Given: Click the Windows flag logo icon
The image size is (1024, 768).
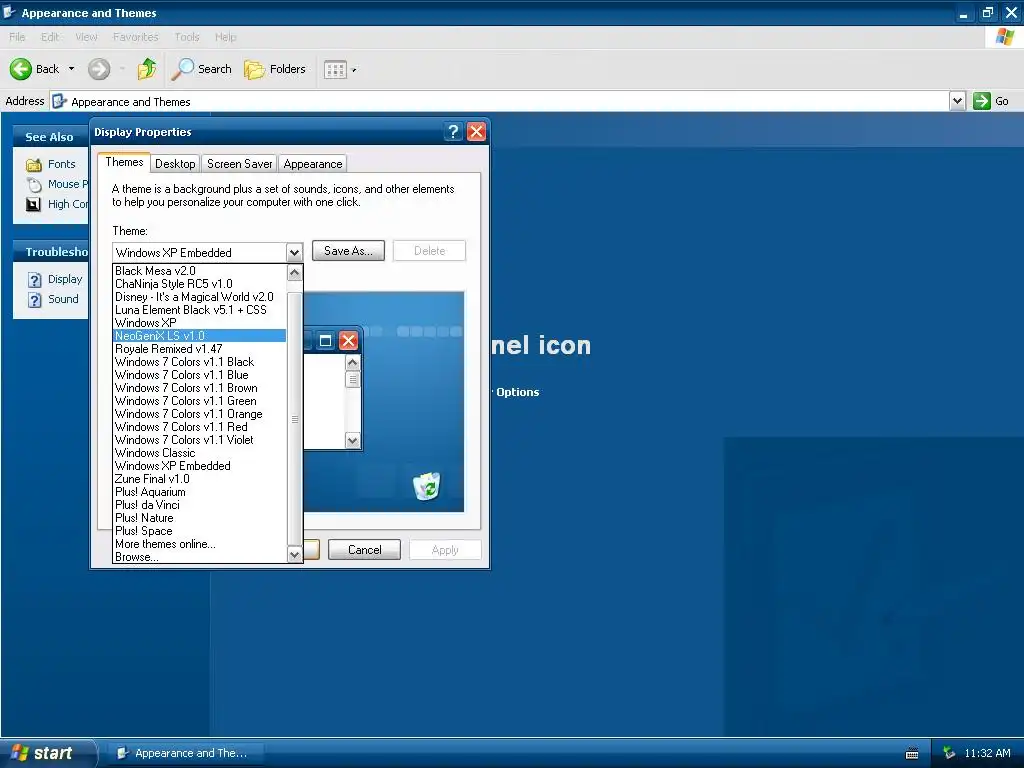Looking at the screenshot, I should point(1004,37).
